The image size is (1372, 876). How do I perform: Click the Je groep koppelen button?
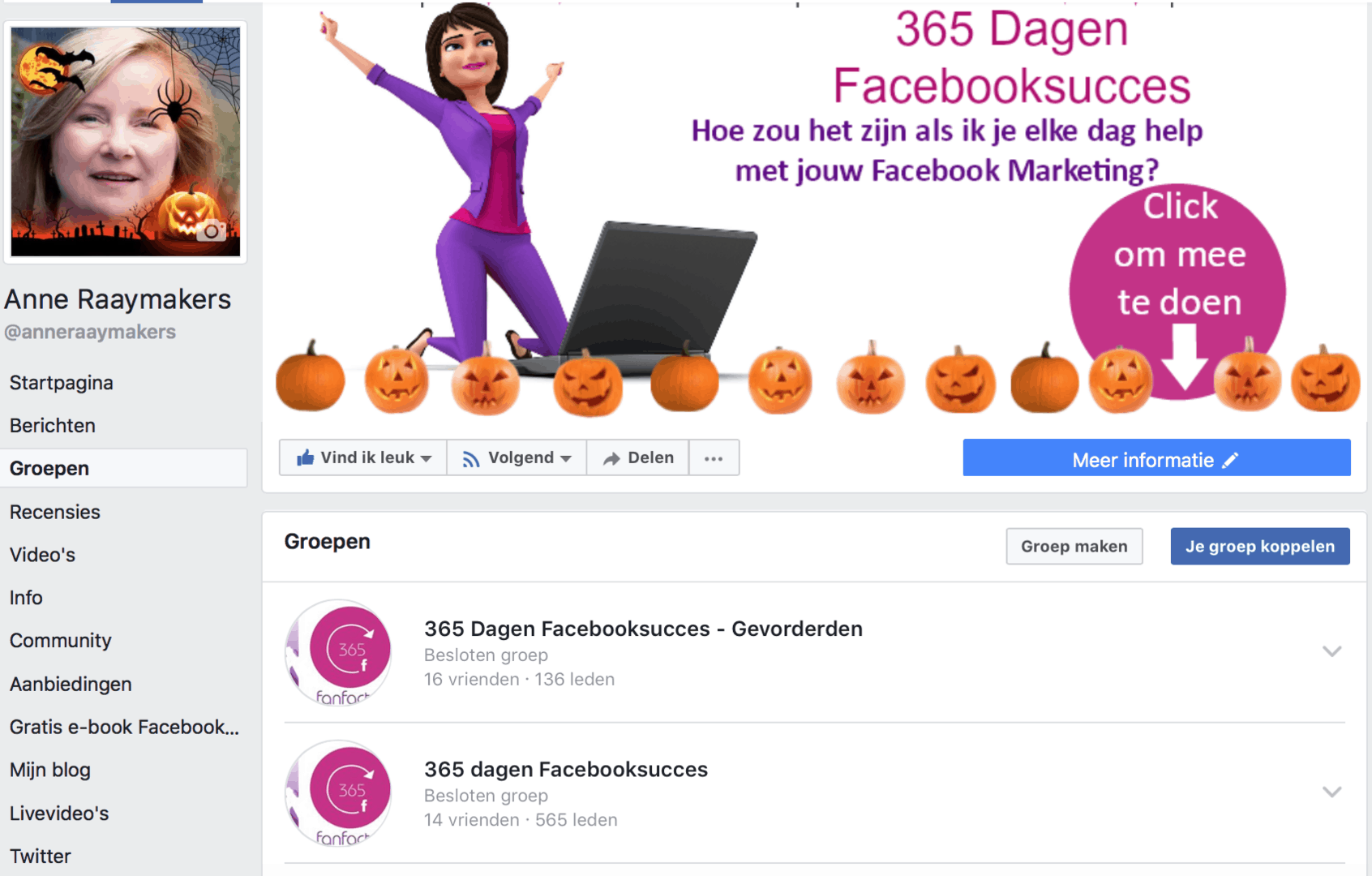1260,546
